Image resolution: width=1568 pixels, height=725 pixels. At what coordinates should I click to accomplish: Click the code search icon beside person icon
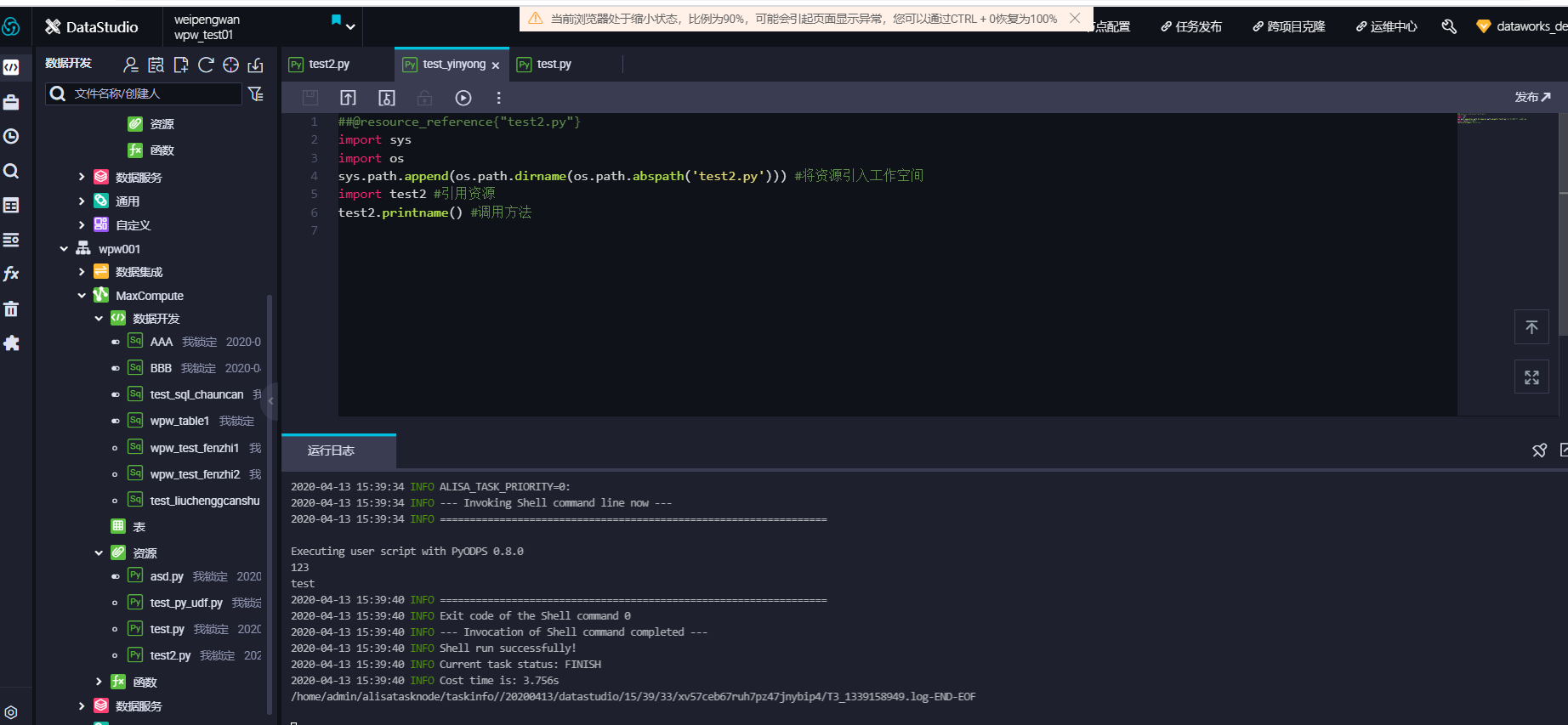tap(156, 65)
